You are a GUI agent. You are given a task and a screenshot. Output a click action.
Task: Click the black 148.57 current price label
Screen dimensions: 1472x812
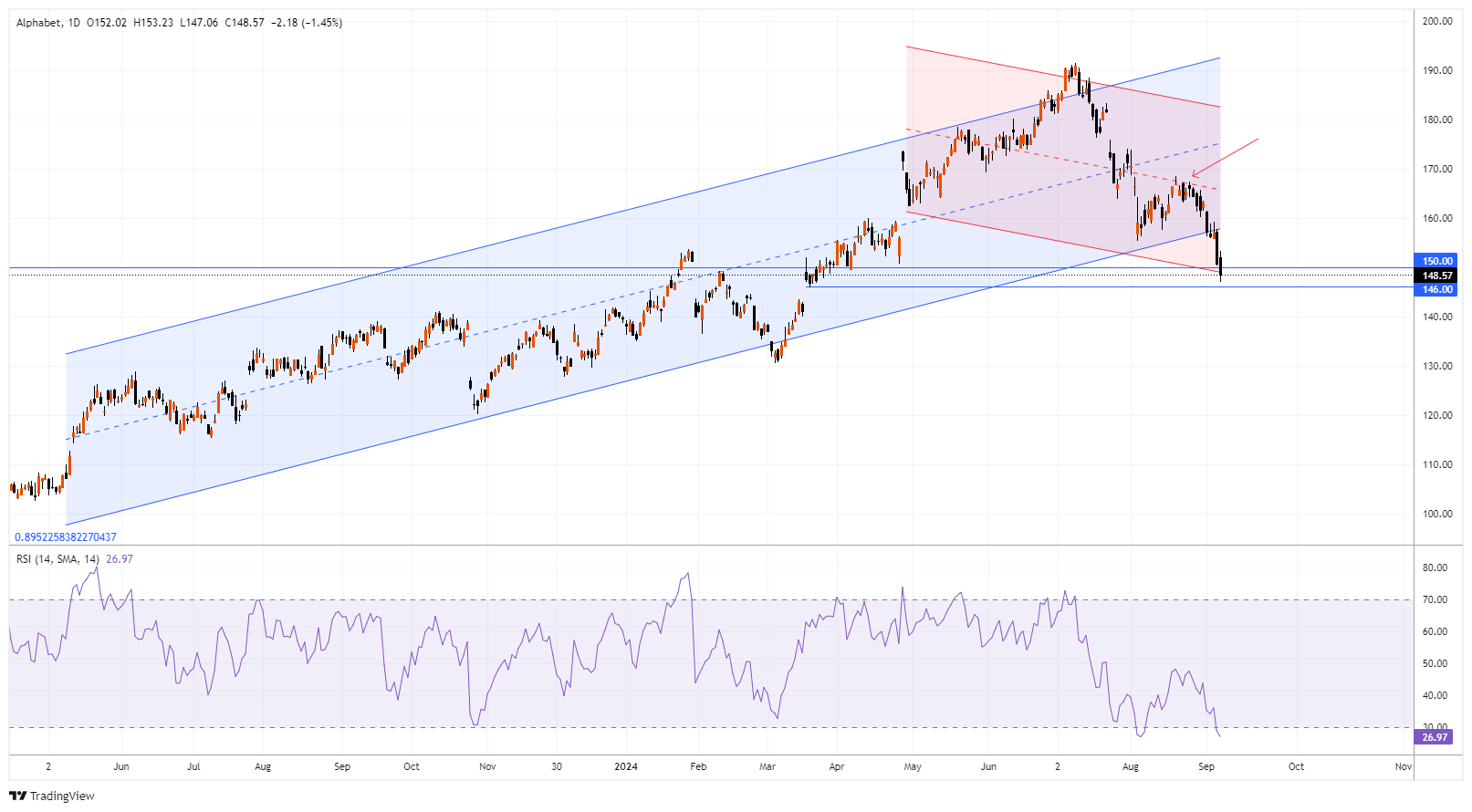1436,276
